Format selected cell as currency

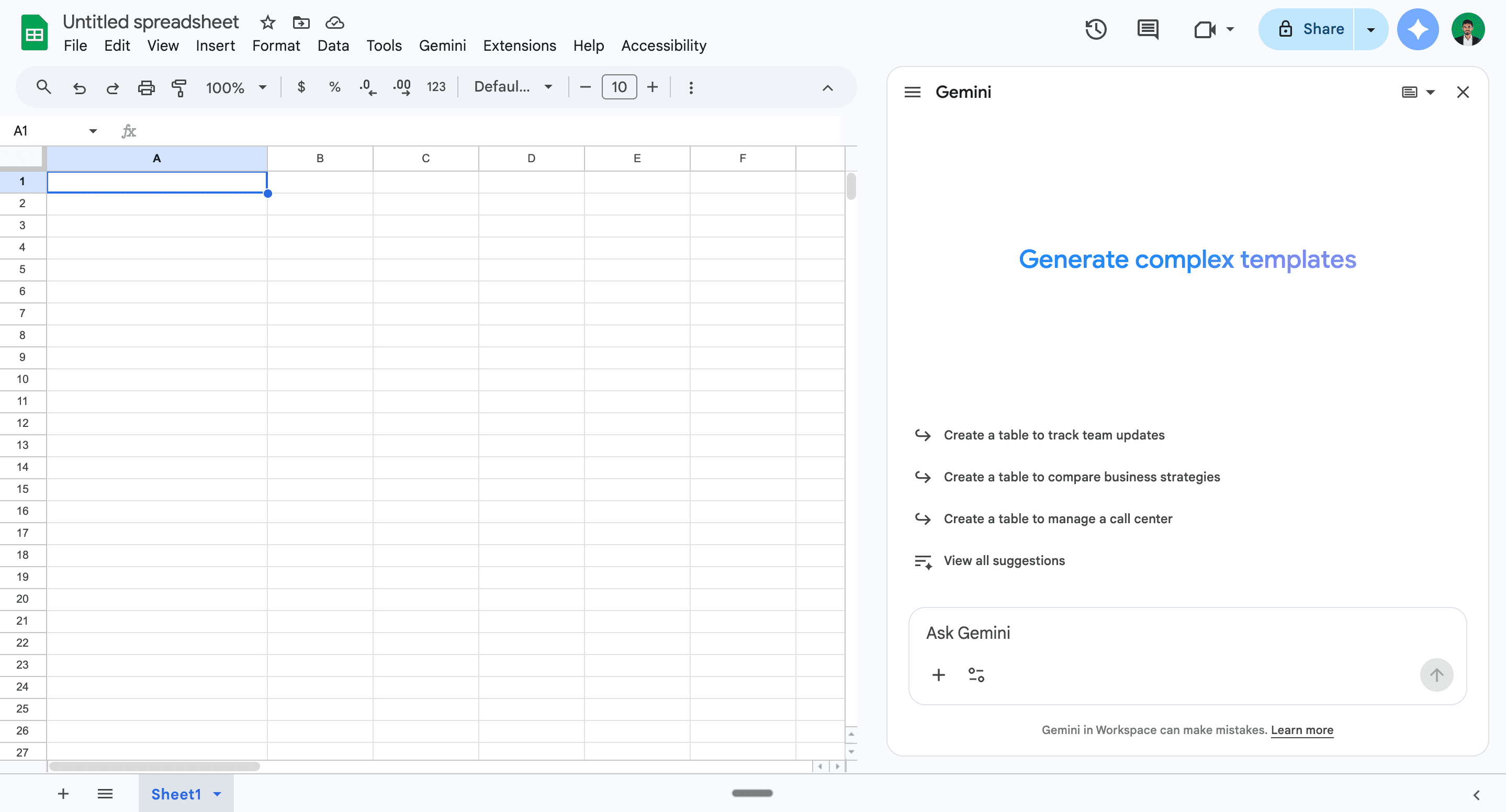[301, 87]
